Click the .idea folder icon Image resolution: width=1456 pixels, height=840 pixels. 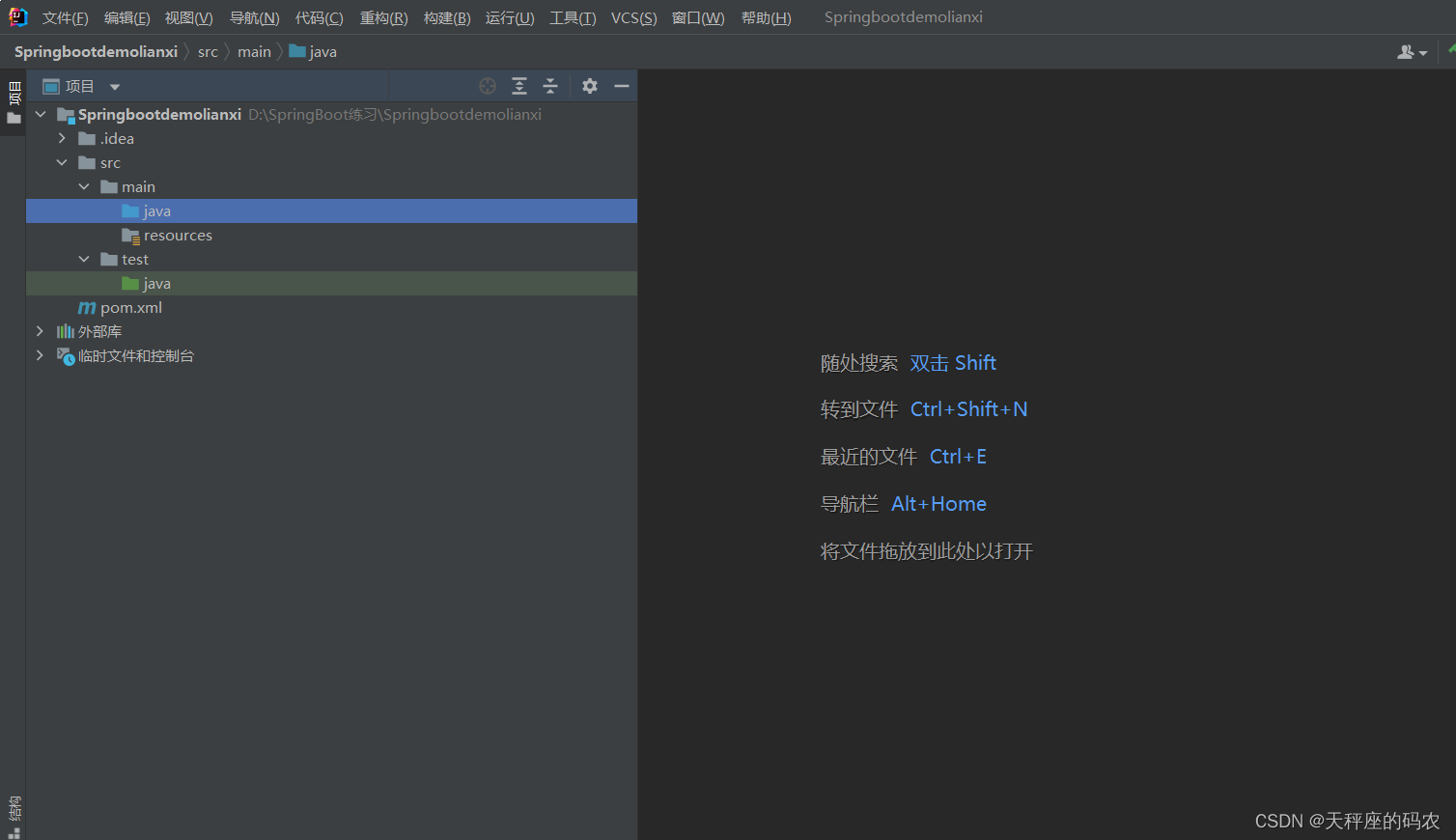[x=87, y=139]
